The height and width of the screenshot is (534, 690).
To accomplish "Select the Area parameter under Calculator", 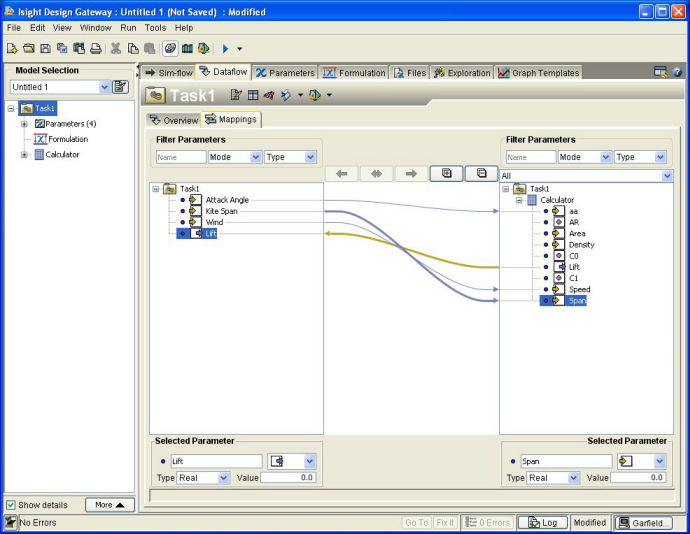I will pos(577,234).
